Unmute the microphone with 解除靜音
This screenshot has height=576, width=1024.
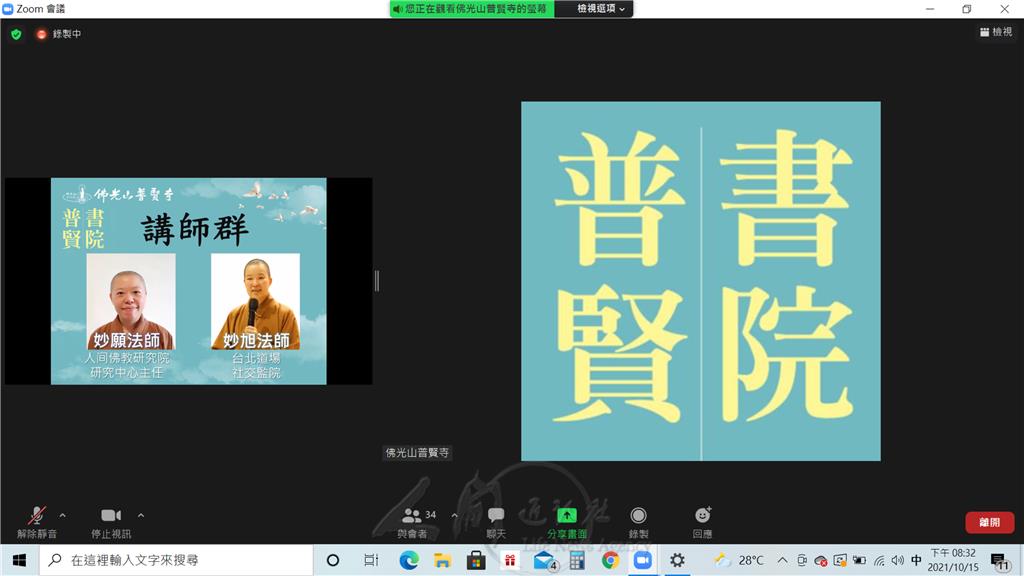[x=37, y=522]
